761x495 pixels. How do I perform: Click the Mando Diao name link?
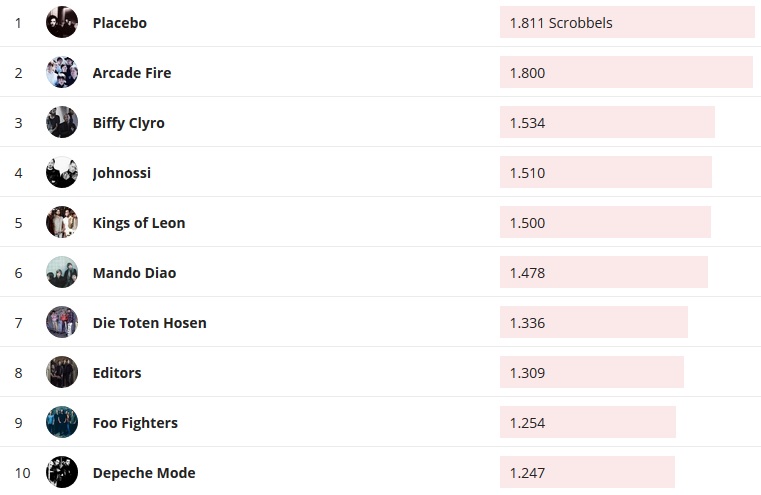point(134,272)
